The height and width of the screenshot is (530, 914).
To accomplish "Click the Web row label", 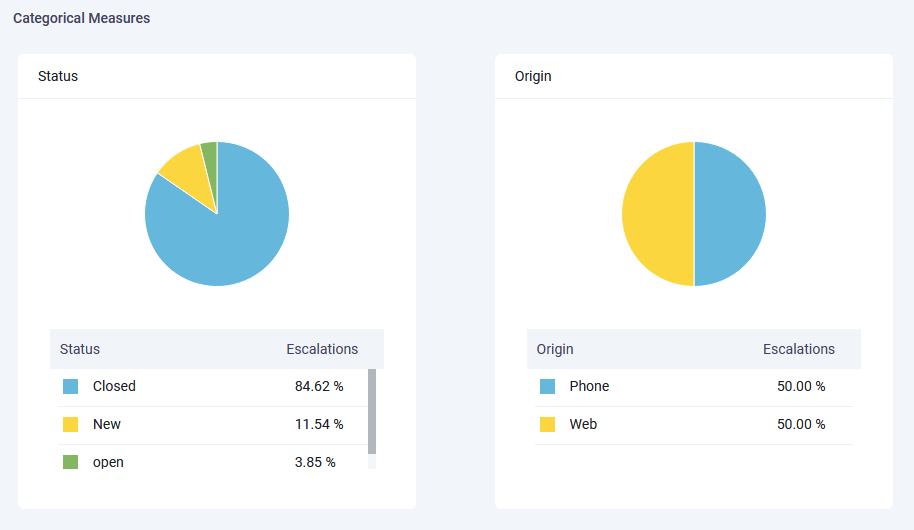I will 583,424.
